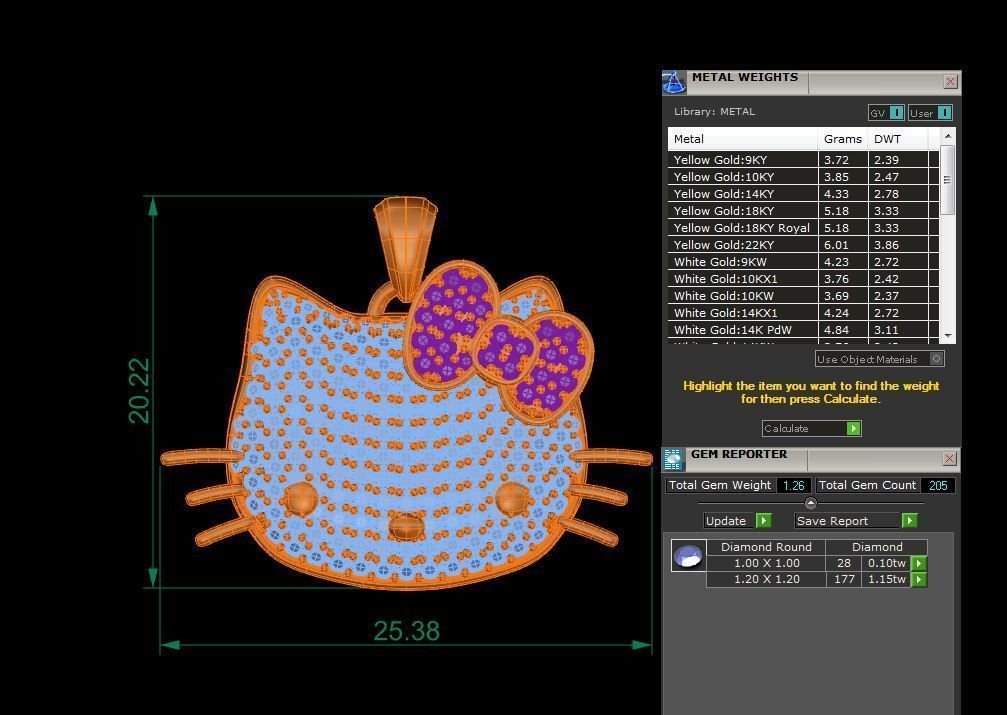Click green arrow beside 1.15tw
The height and width of the screenshot is (715, 1007).
click(919, 579)
